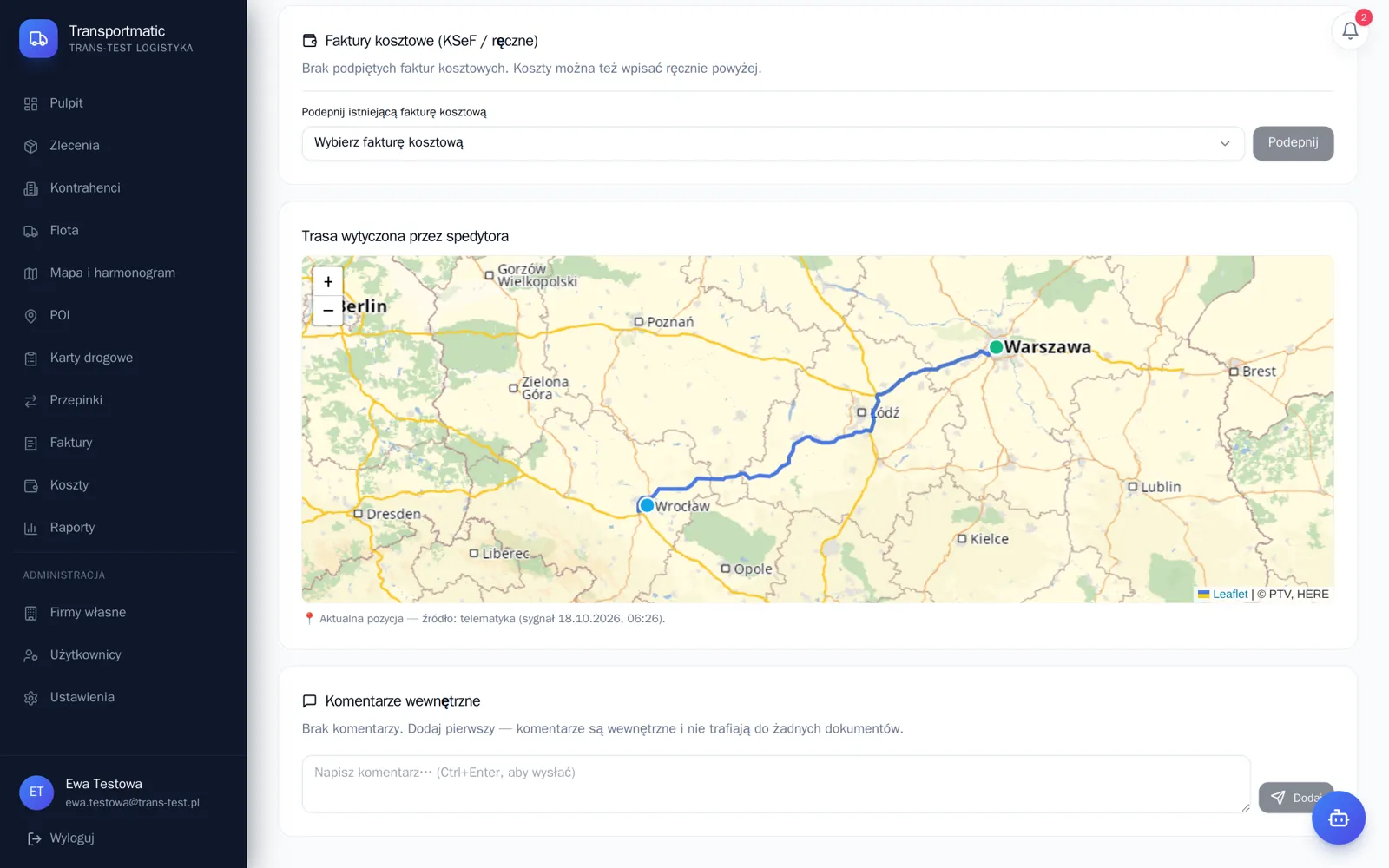The width and height of the screenshot is (1389, 868).
Task: Click the blue Wrocław position marker
Action: coord(646,505)
